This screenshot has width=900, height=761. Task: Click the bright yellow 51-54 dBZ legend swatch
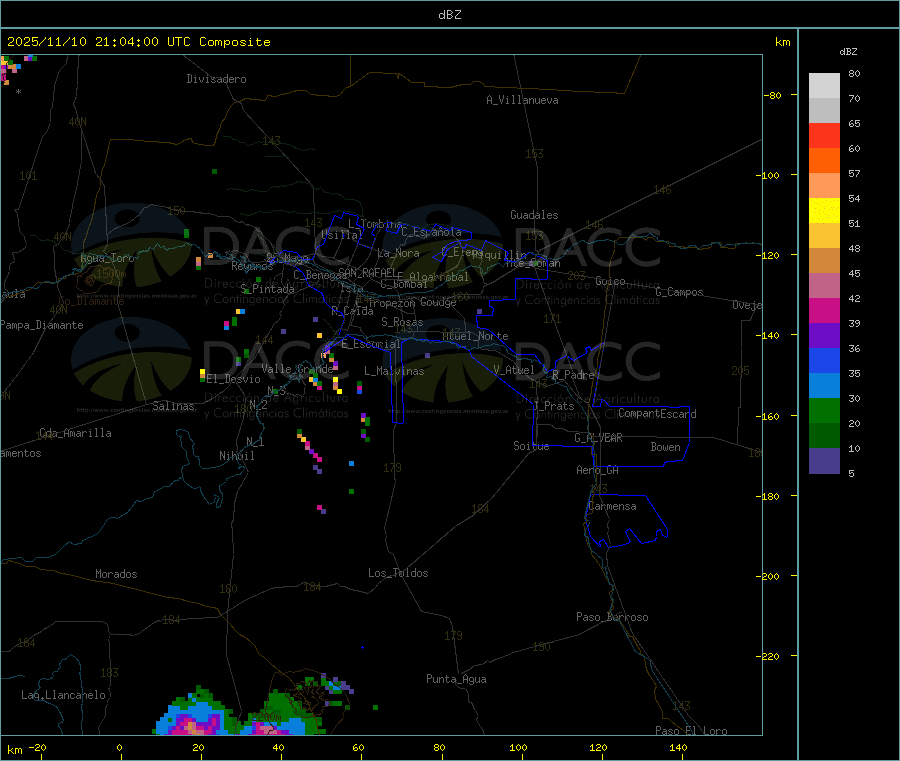click(824, 211)
